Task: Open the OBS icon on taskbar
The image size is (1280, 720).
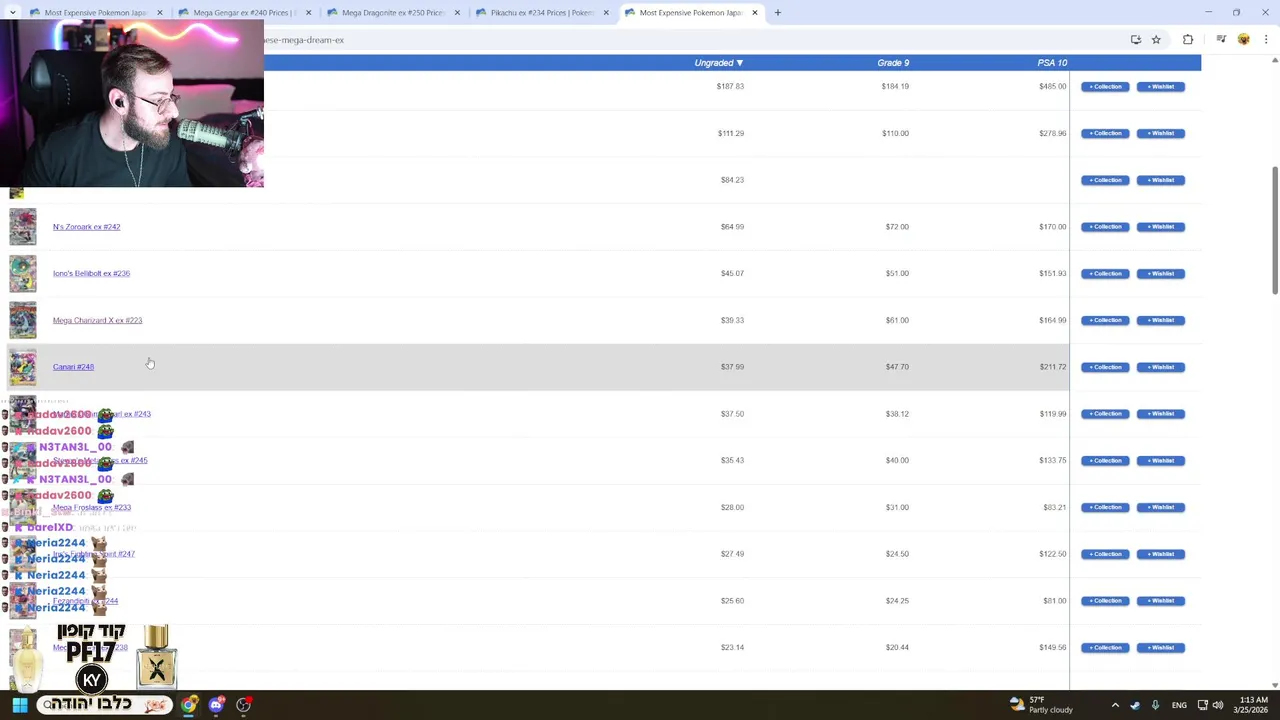Action: click(x=243, y=705)
